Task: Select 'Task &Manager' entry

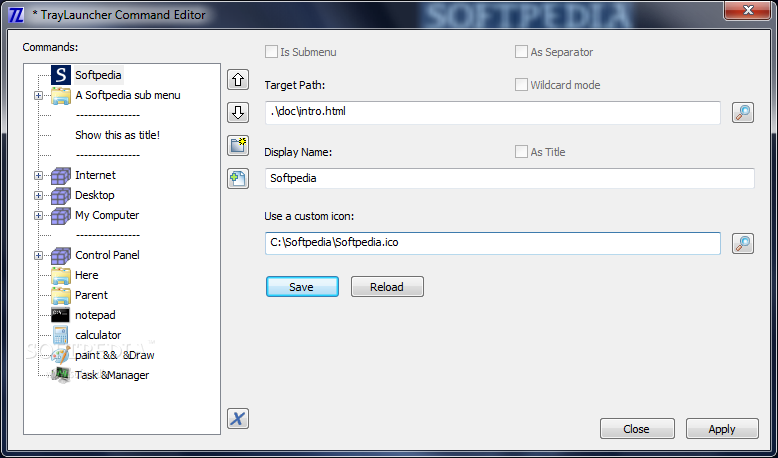Action: tap(112, 375)
